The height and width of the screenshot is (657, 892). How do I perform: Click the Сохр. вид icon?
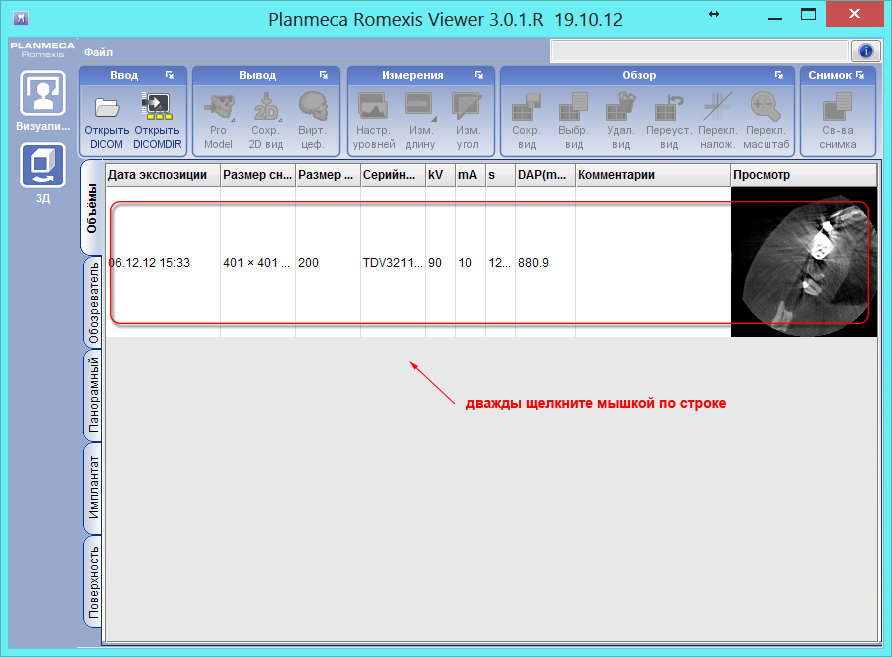click(x=526, y=106)
